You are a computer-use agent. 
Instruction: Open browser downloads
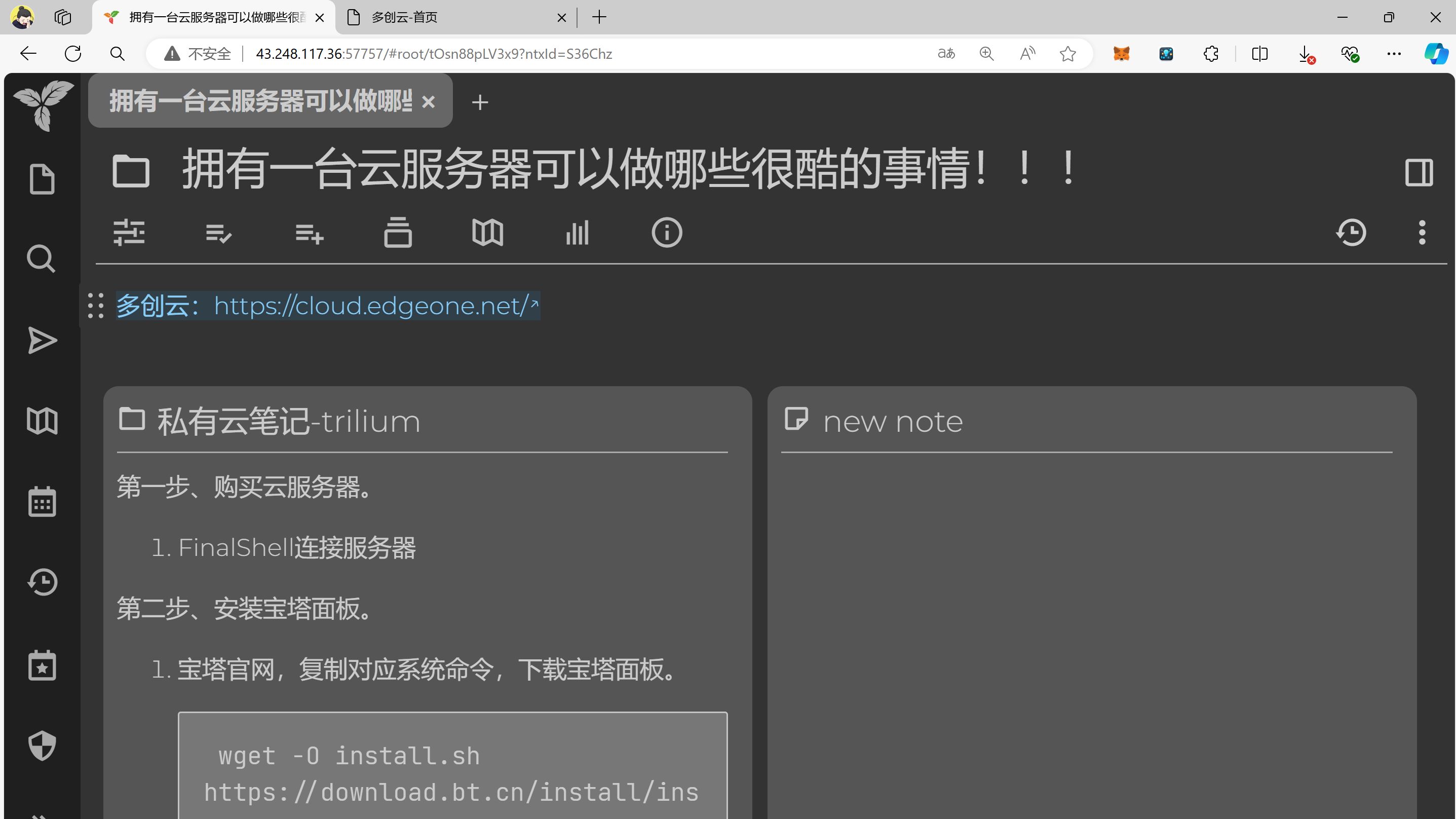click(x=1306, y=54)
